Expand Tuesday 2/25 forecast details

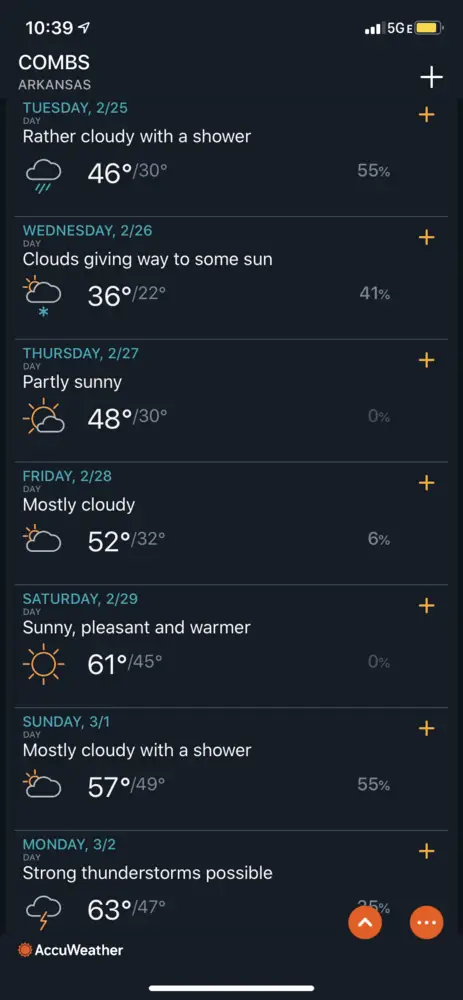pyautogui.click(x=426, y=115)
